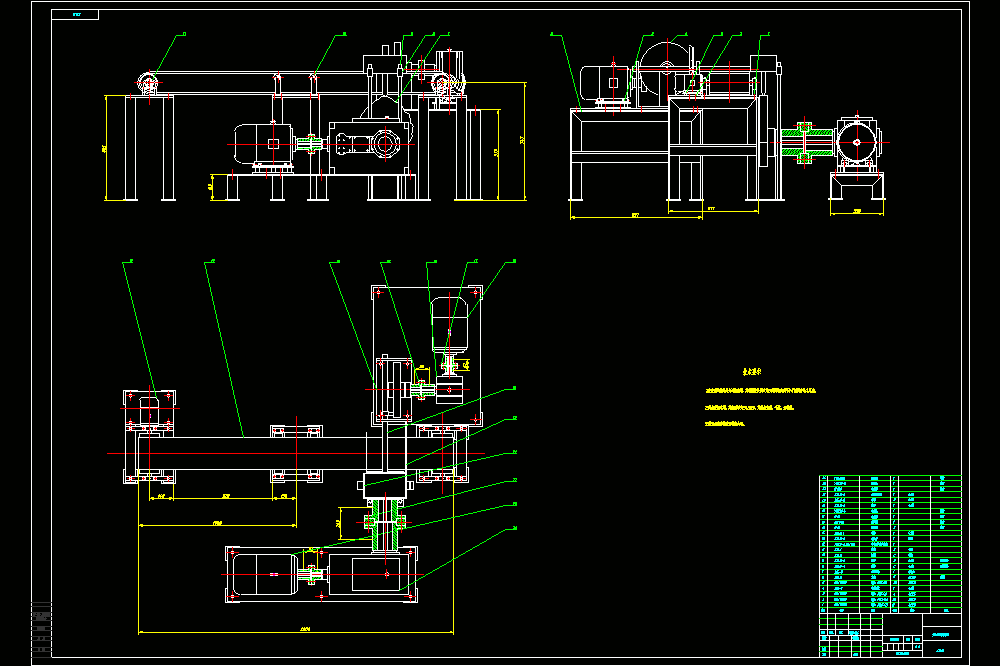The height and width of the screenshot is (666, 1000).
Task: Click the motor at the bottom of the plan view
Action: (266, 574)
